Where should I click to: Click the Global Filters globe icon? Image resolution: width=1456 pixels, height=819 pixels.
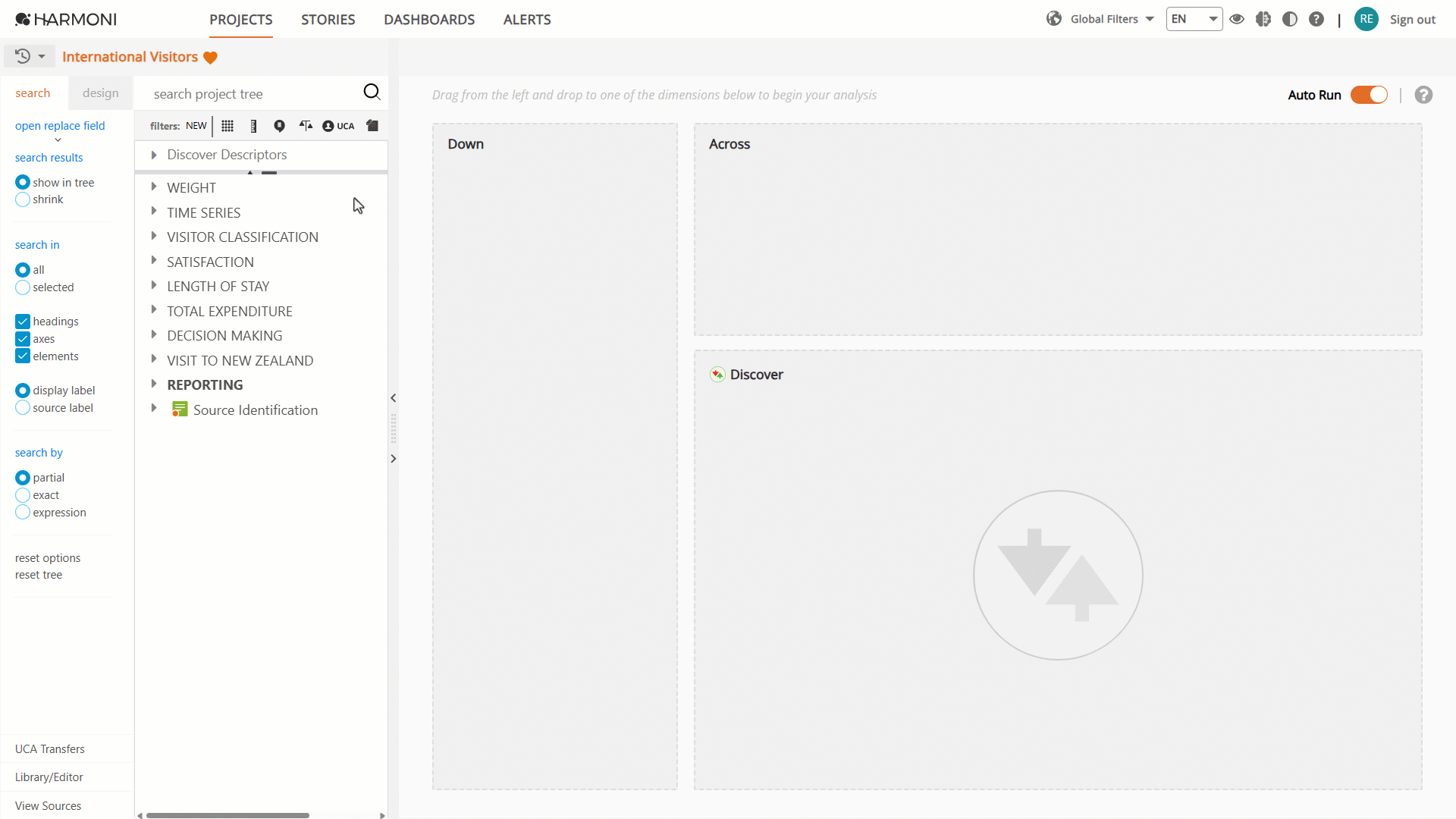point(1054,19)
